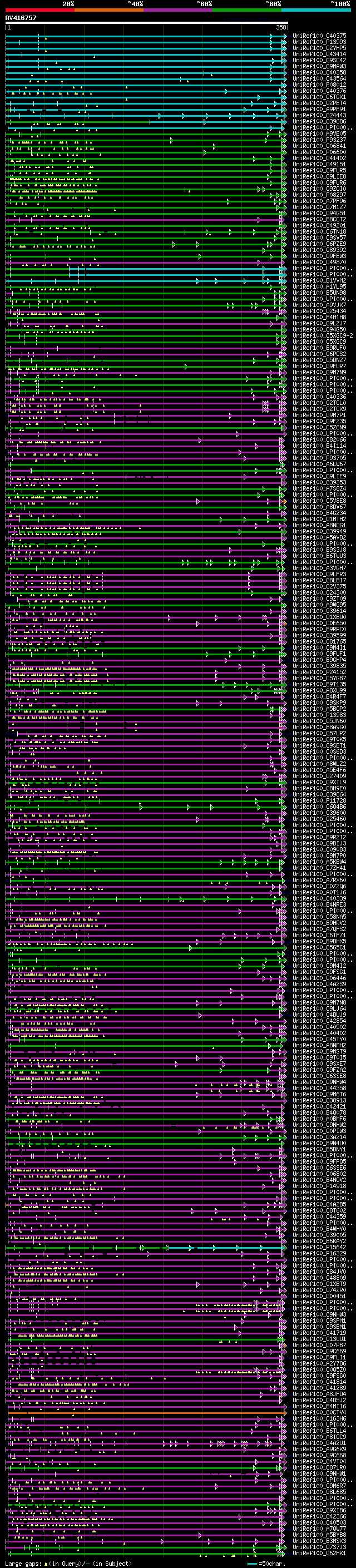
Task: Select the UniRef100_A9PE91 label
Action: point(319,109)
